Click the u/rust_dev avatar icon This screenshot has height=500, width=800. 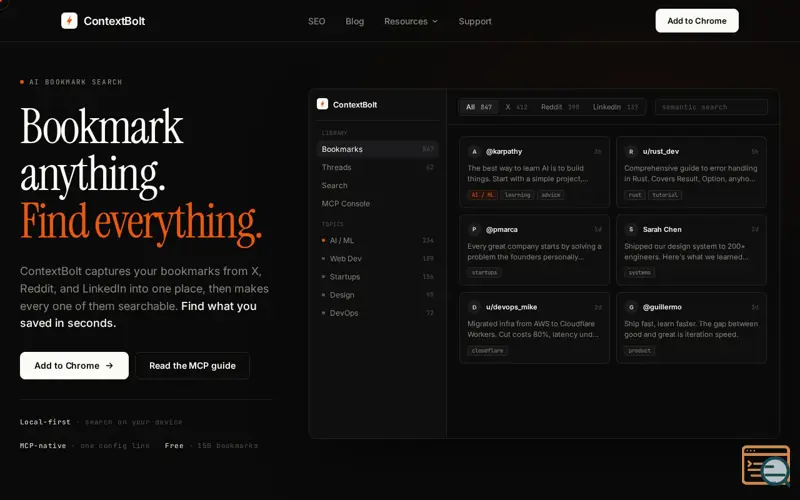click(631, 152)
